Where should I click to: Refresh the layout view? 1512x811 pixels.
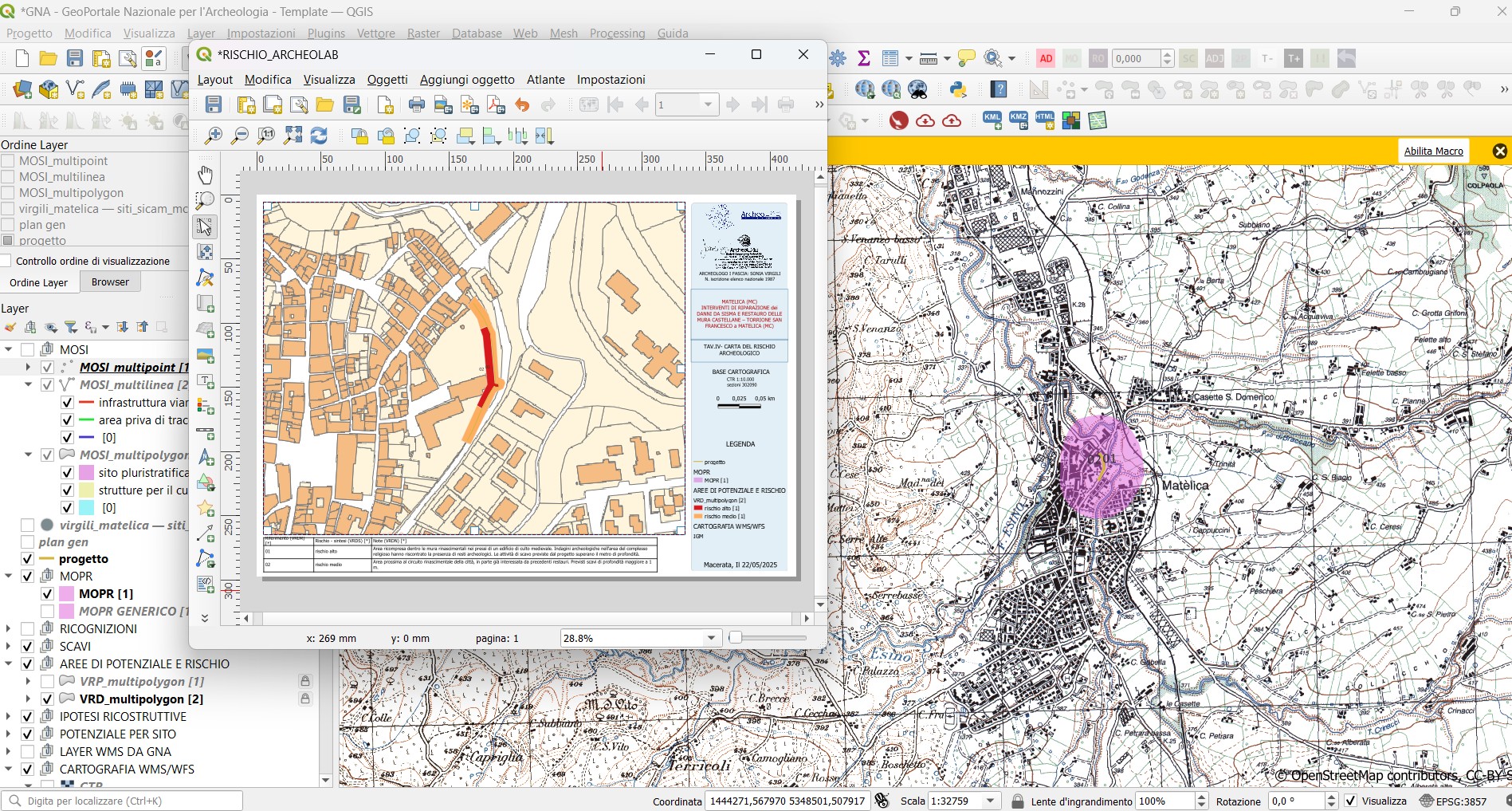point(319,136)
